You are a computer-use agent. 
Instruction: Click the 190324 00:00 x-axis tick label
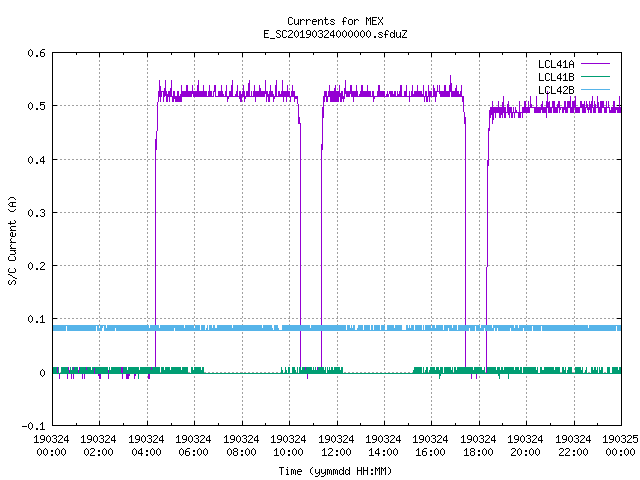pos(51,446)
